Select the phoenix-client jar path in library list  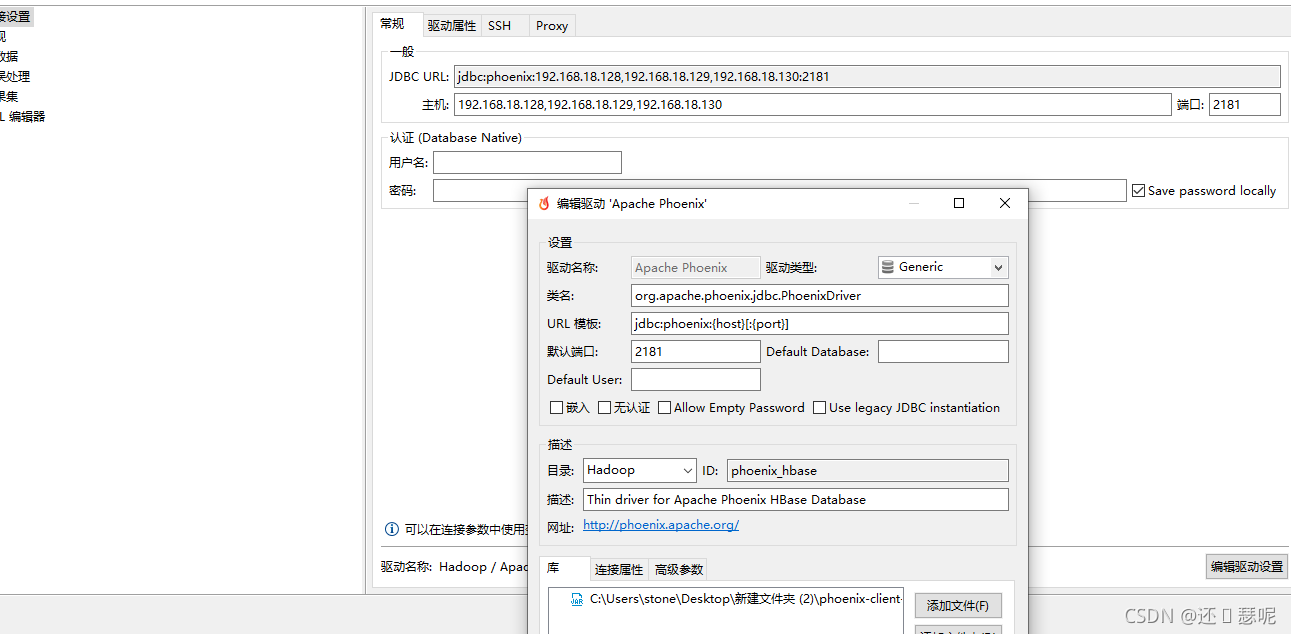pos(746,599)
